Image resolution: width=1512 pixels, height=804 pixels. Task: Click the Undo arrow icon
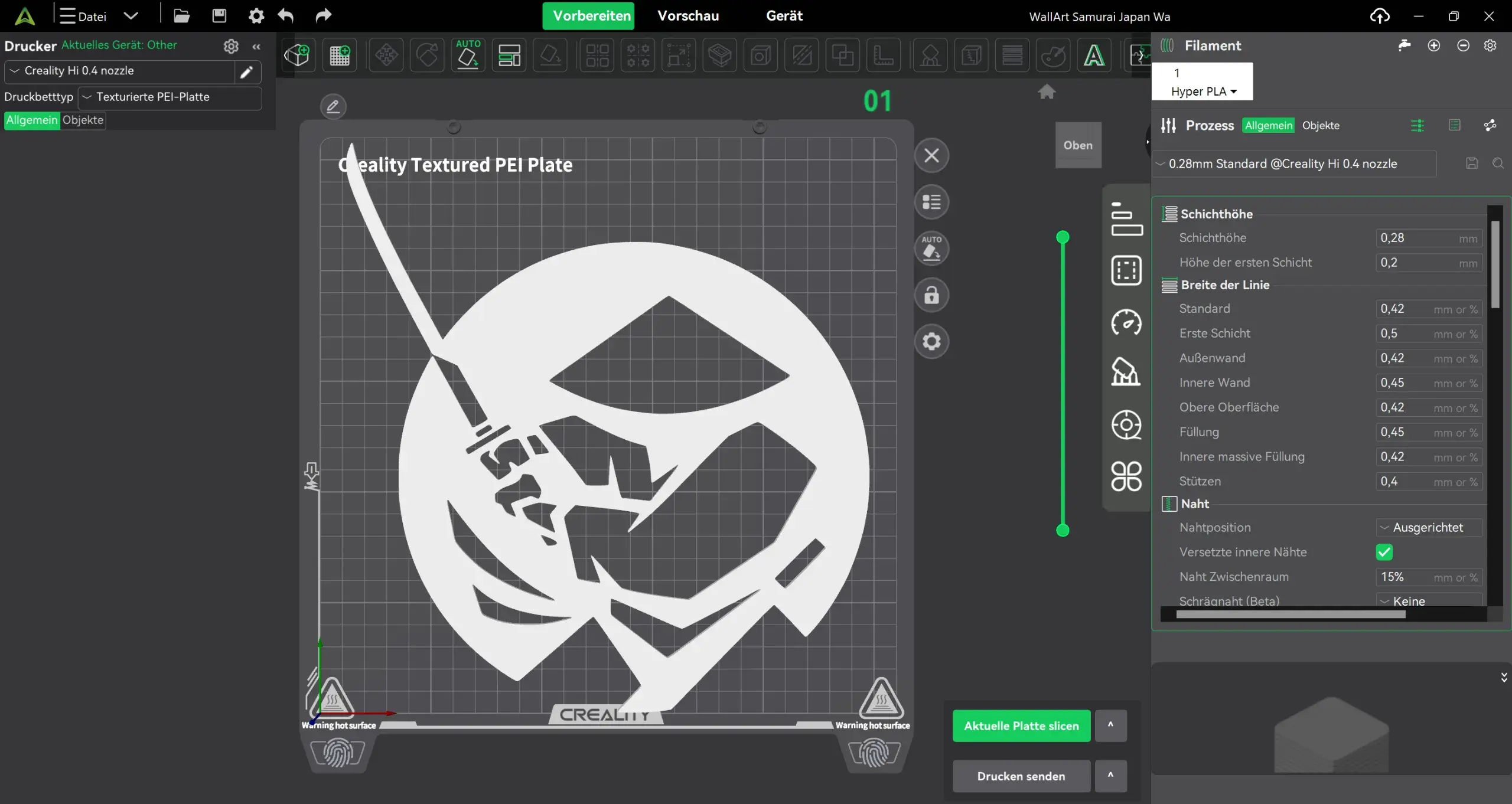tap(286, 16)
